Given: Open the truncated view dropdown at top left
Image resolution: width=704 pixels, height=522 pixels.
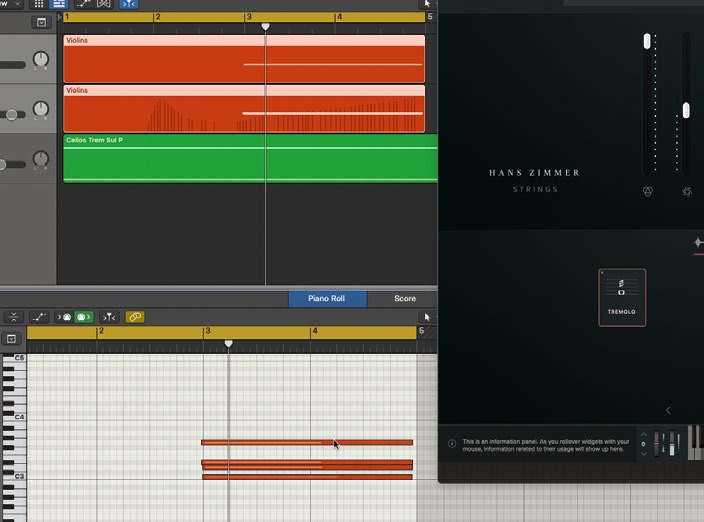Looking at the screenshot, I should [11, 4].
